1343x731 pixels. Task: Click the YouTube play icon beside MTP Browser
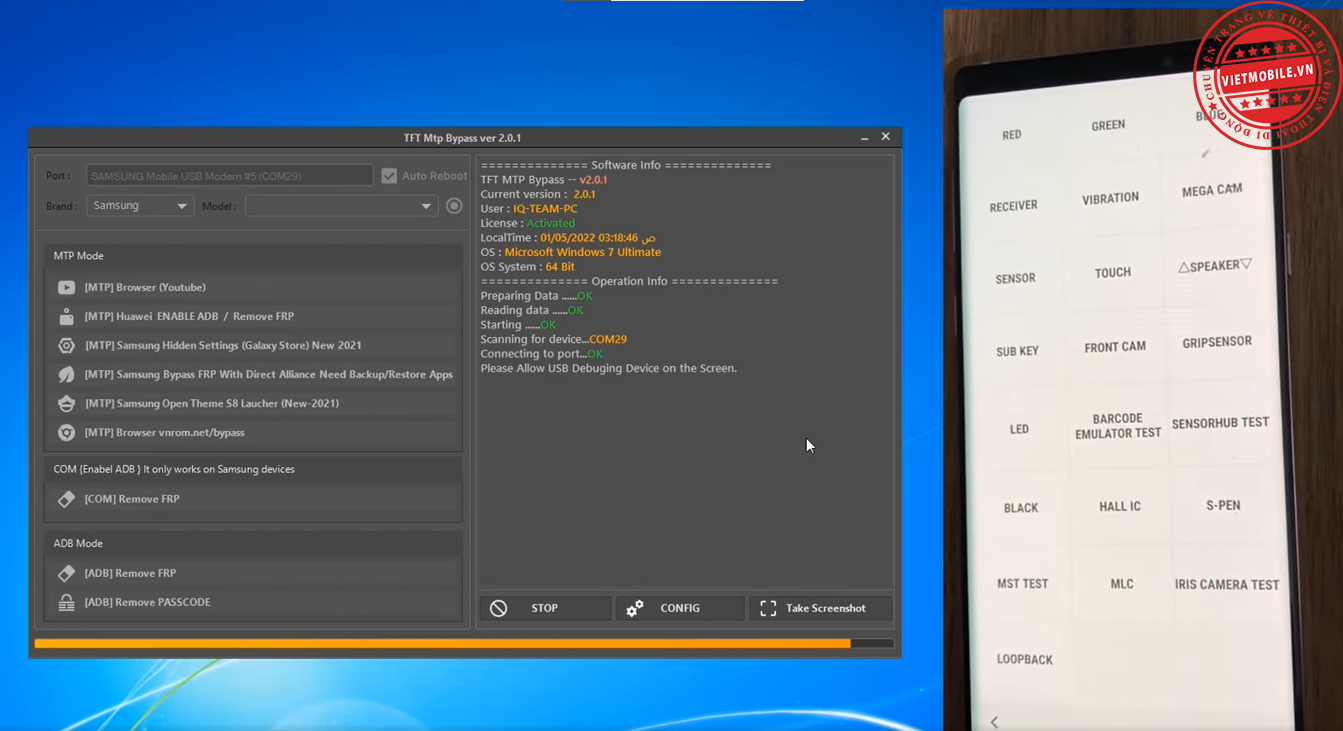66,287
